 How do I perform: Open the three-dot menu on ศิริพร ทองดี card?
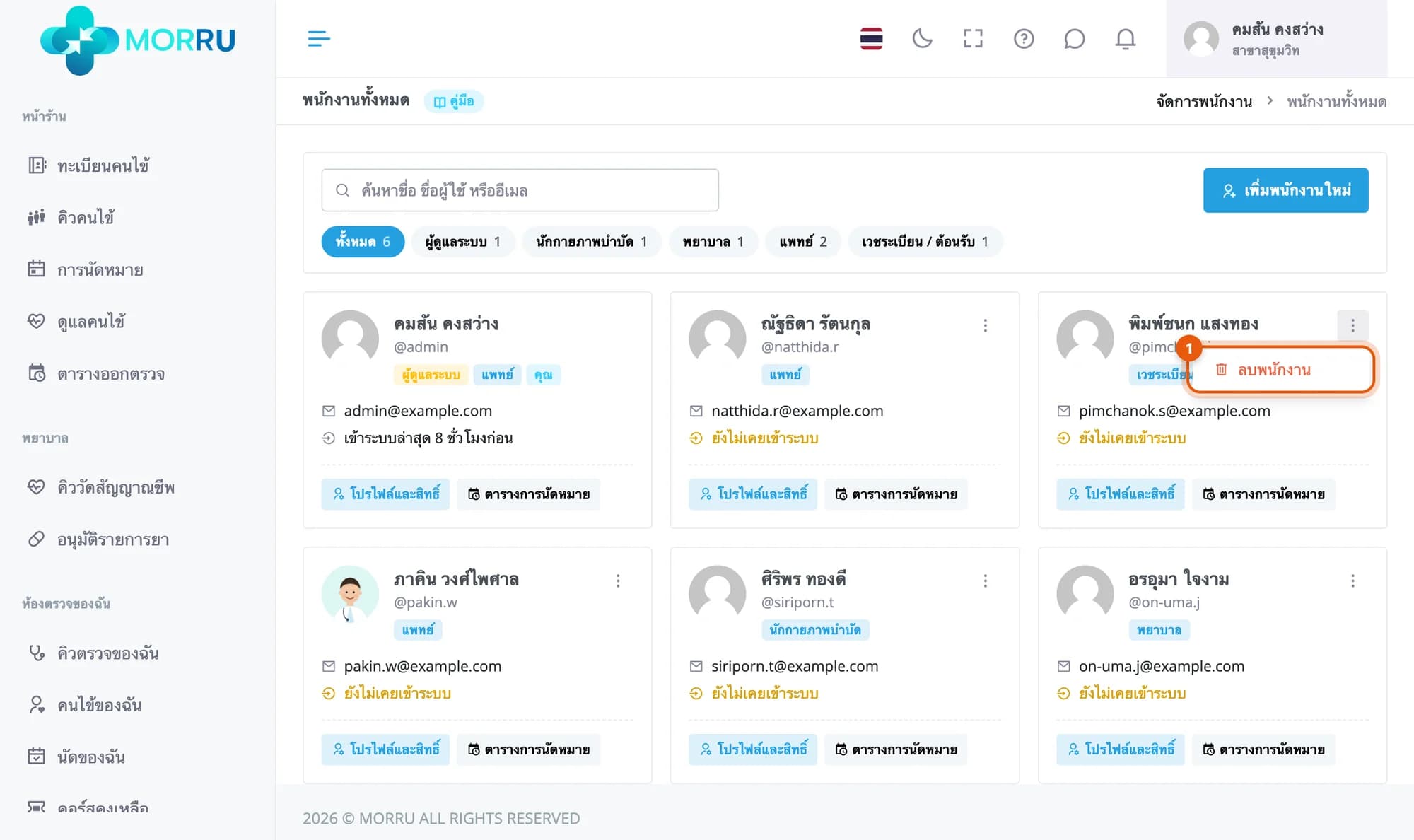985,581
